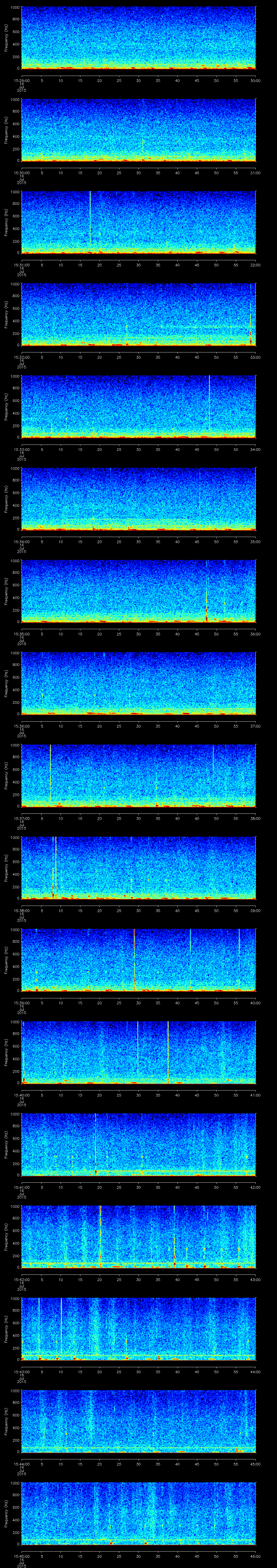Pick the spike at 20 seconds in the 15:42 panel
Screen dimensions: 277x1568
pyautogui.click(x=100, y=1234)
